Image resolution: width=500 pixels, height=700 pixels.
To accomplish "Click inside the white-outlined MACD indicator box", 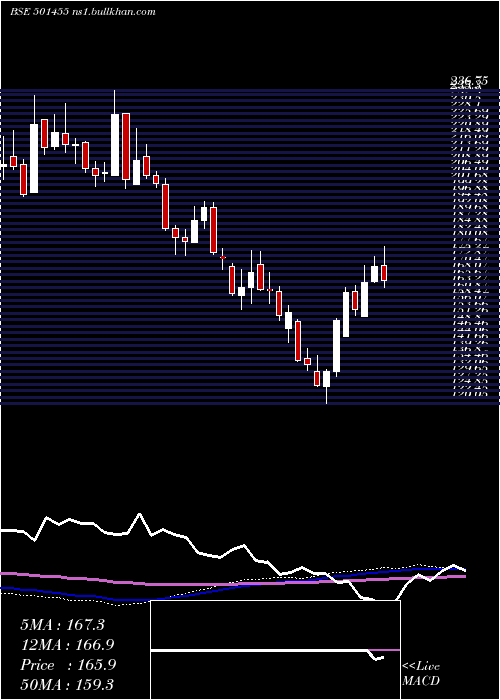I will tap(275, 650).
